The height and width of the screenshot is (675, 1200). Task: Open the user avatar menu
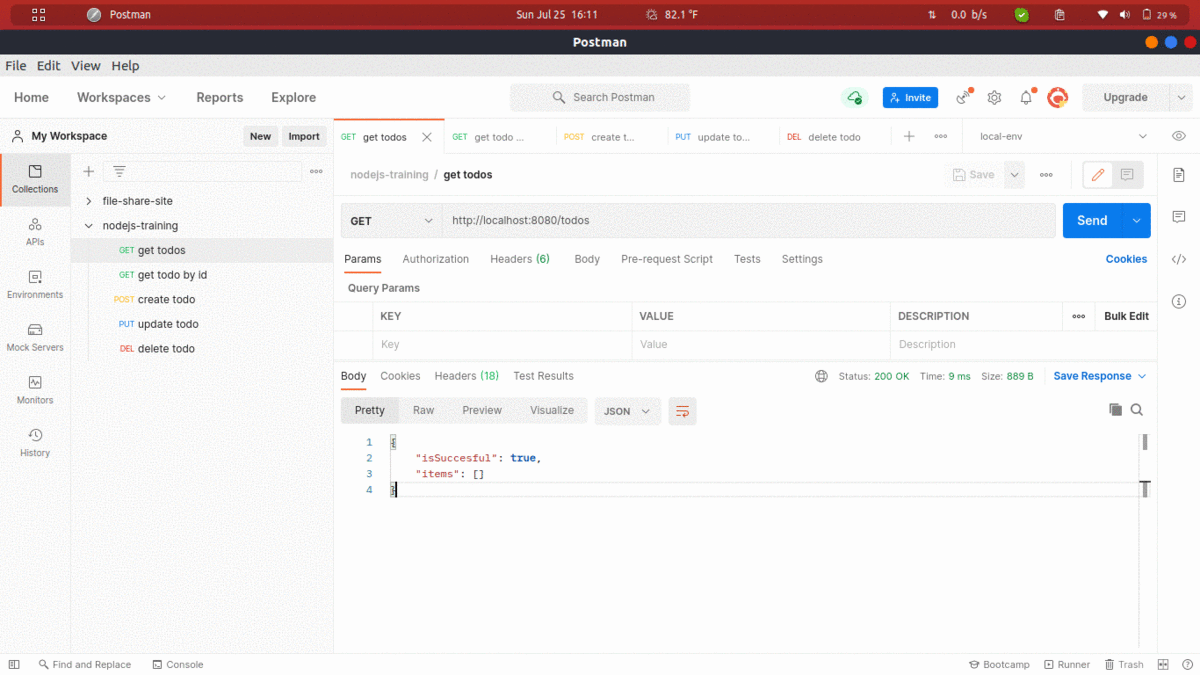[1058, 97]
